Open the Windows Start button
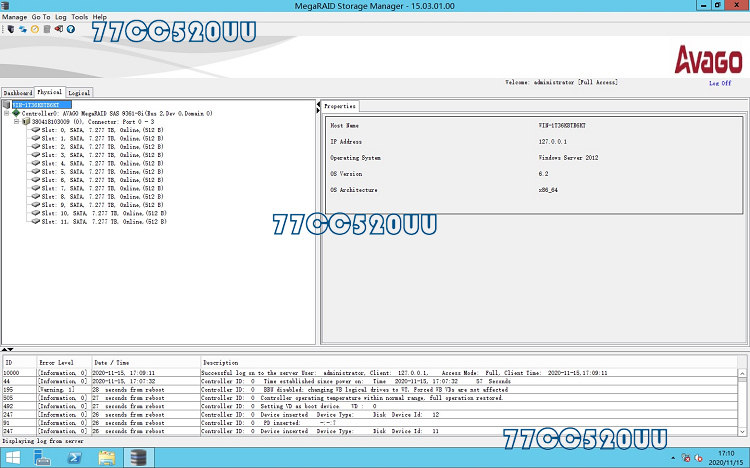 12,458
